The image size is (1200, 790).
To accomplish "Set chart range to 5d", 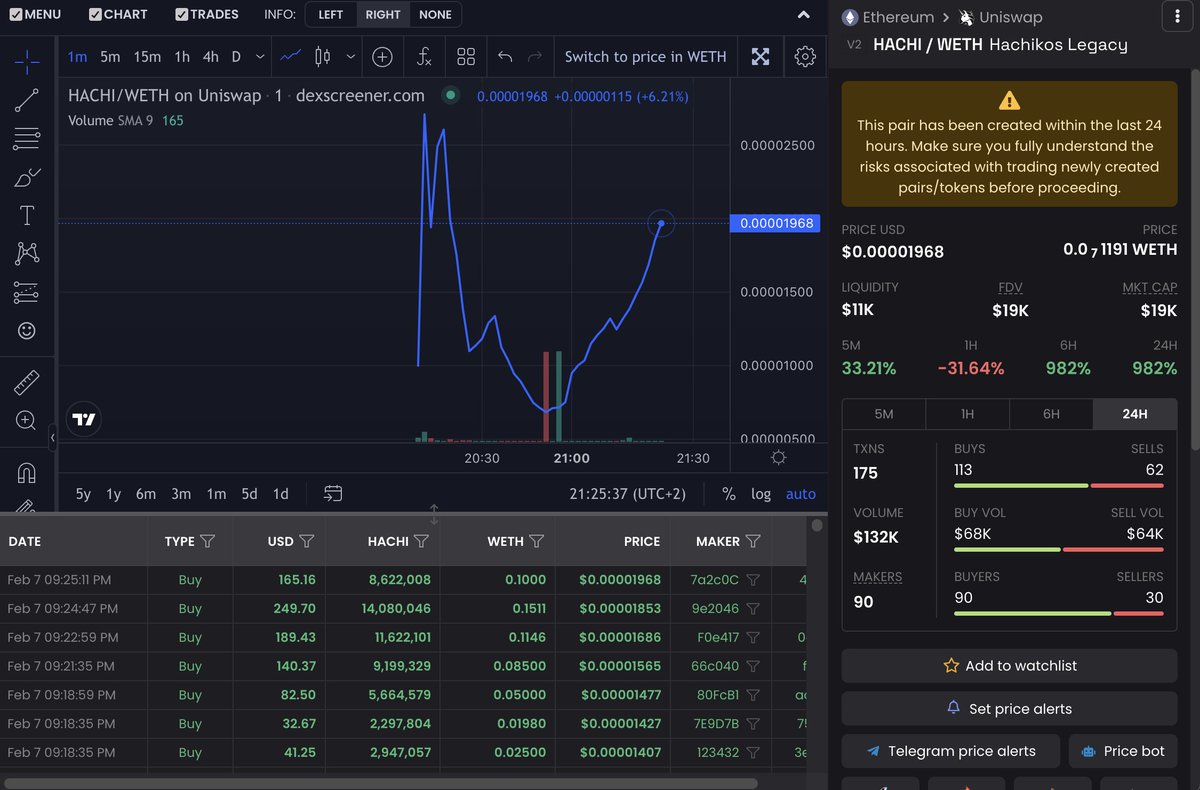I will point(250,494).
